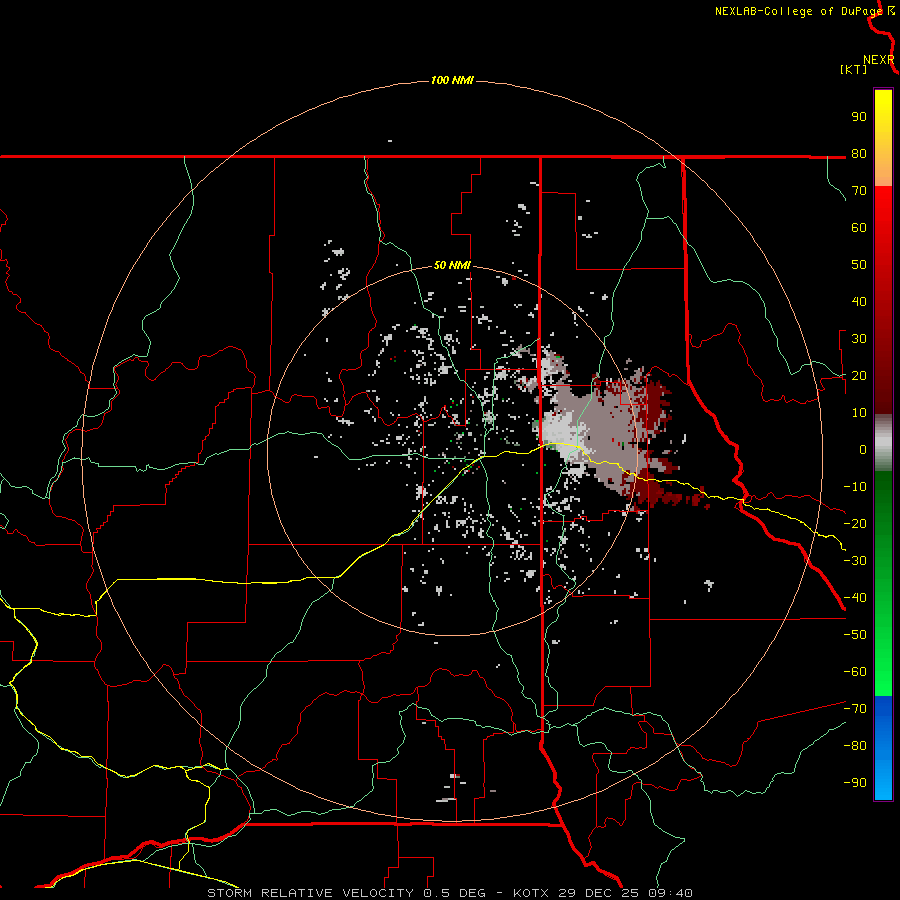Click the 100 NMI range ring label
Screen dimensions: 900x900
click(x=452, y=80)
